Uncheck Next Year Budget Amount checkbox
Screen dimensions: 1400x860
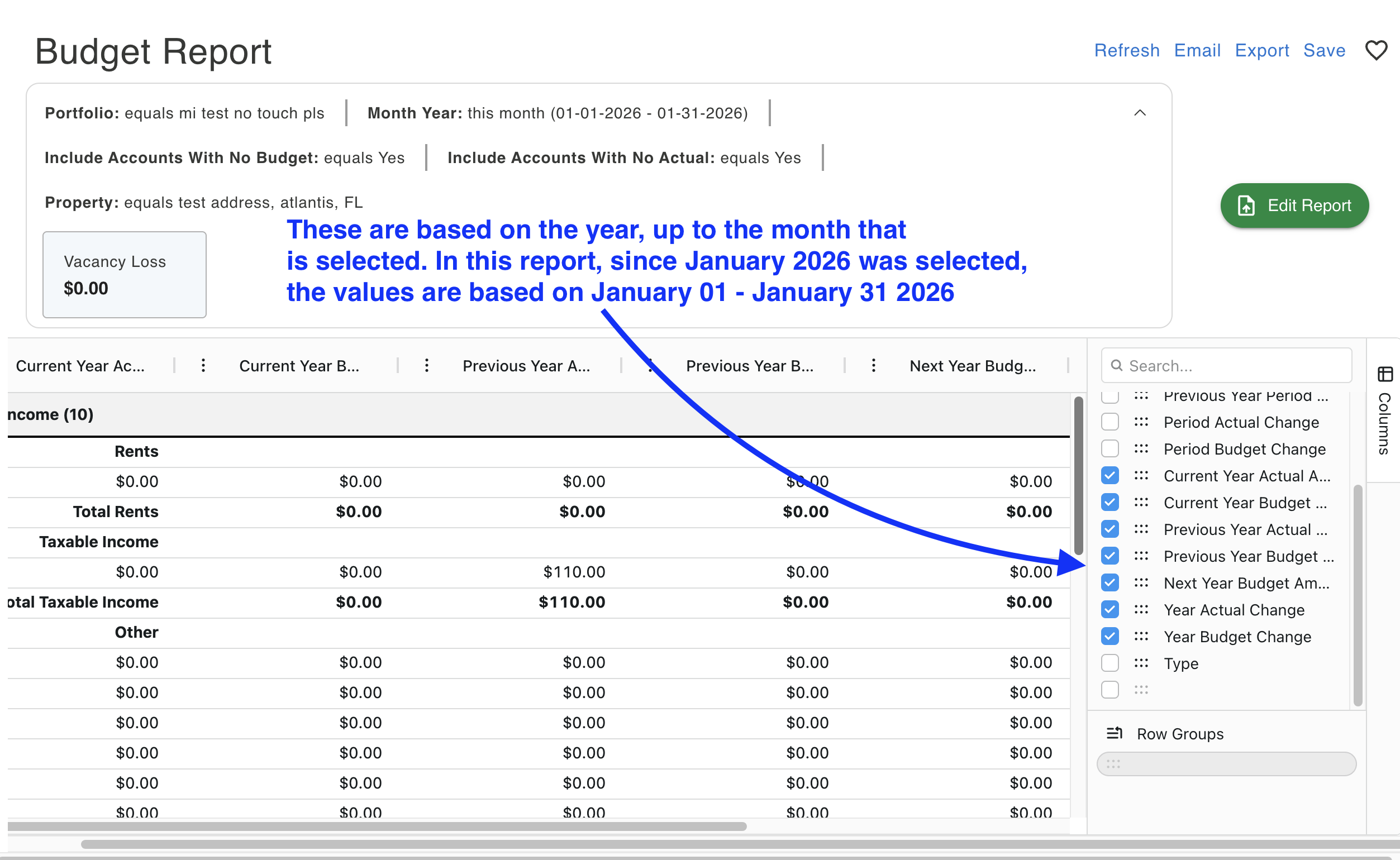[x=1109, y=583]
